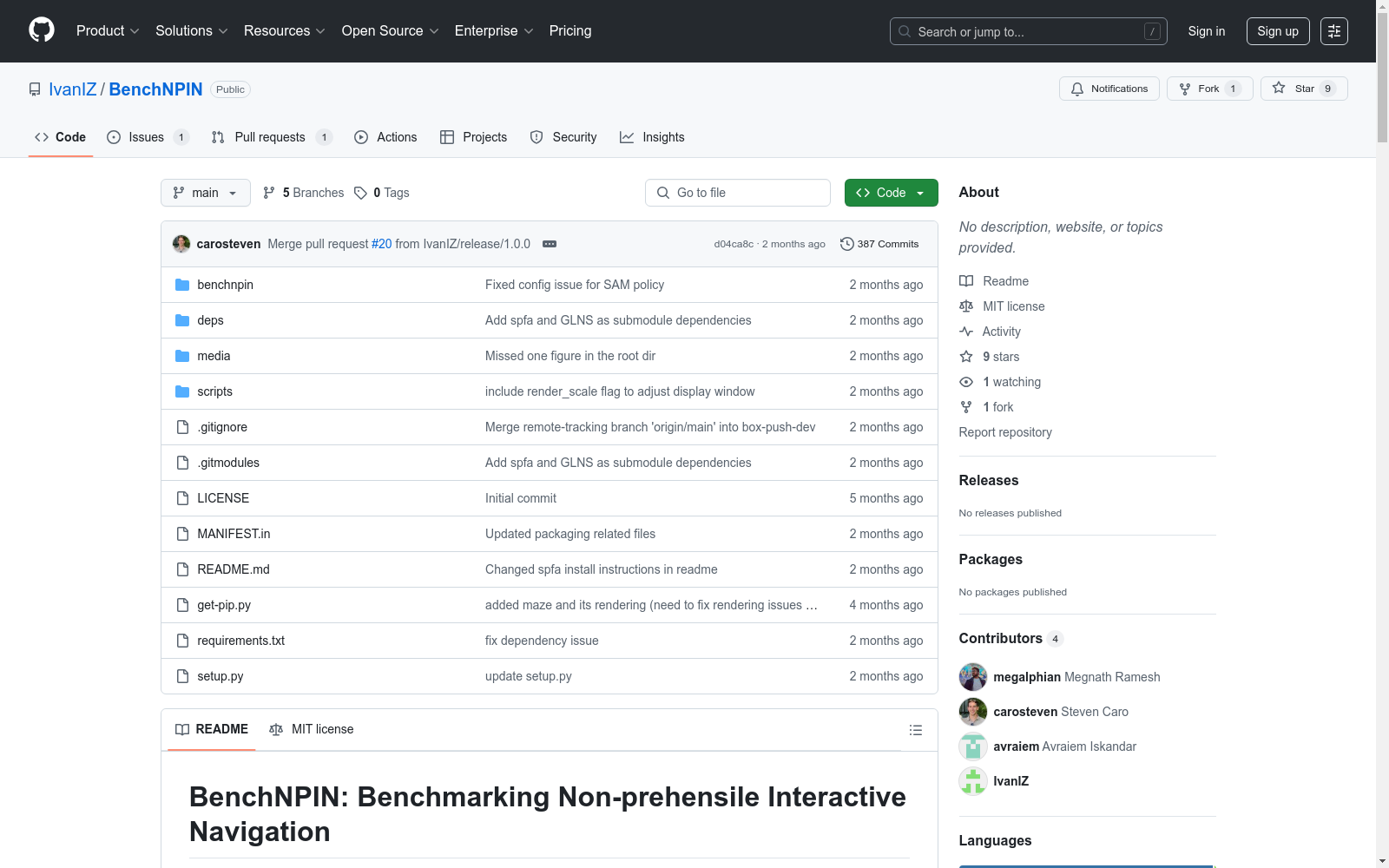
Task: Switch to the Pull requests tab
Action: (x=272, y=137)
